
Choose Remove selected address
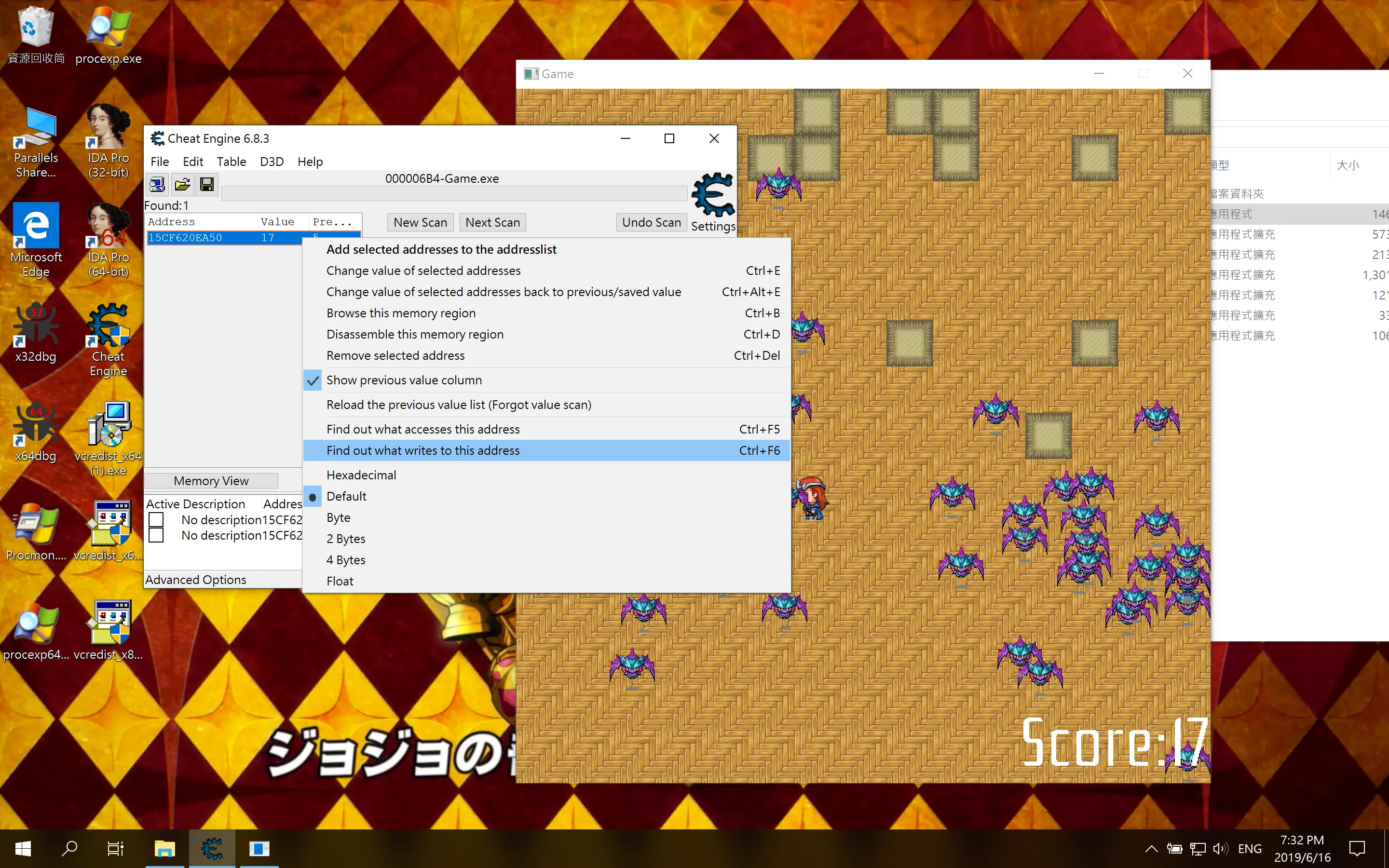[x=546, y=356]
